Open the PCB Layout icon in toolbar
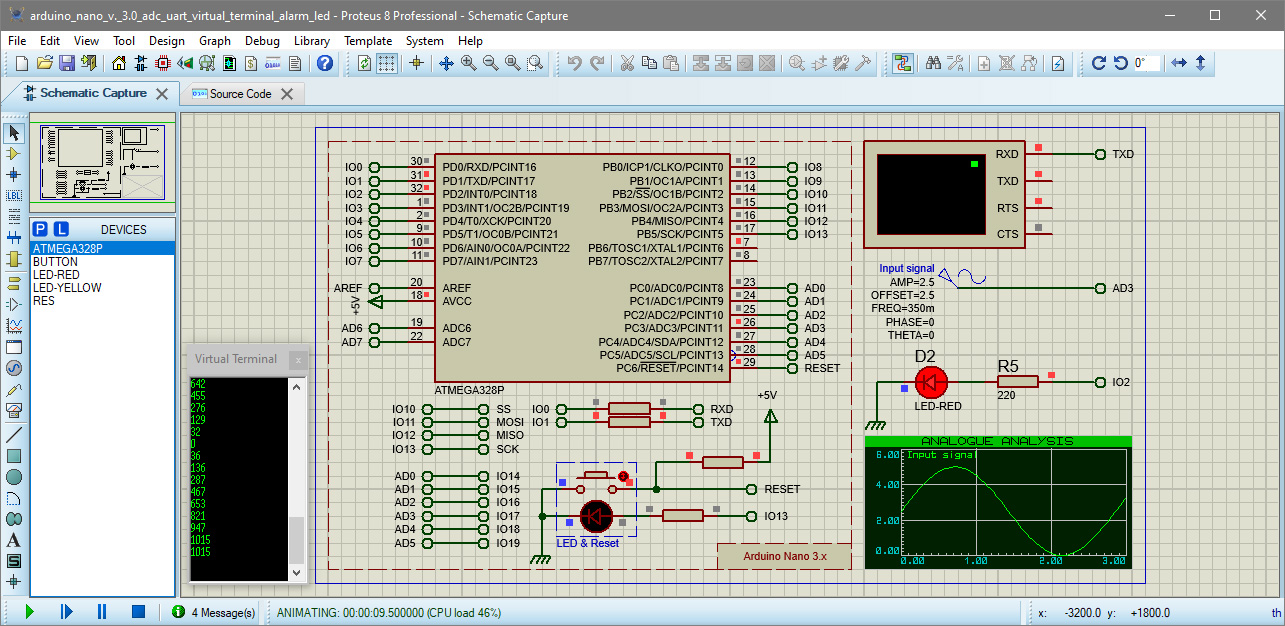 [x=163, y=63]
